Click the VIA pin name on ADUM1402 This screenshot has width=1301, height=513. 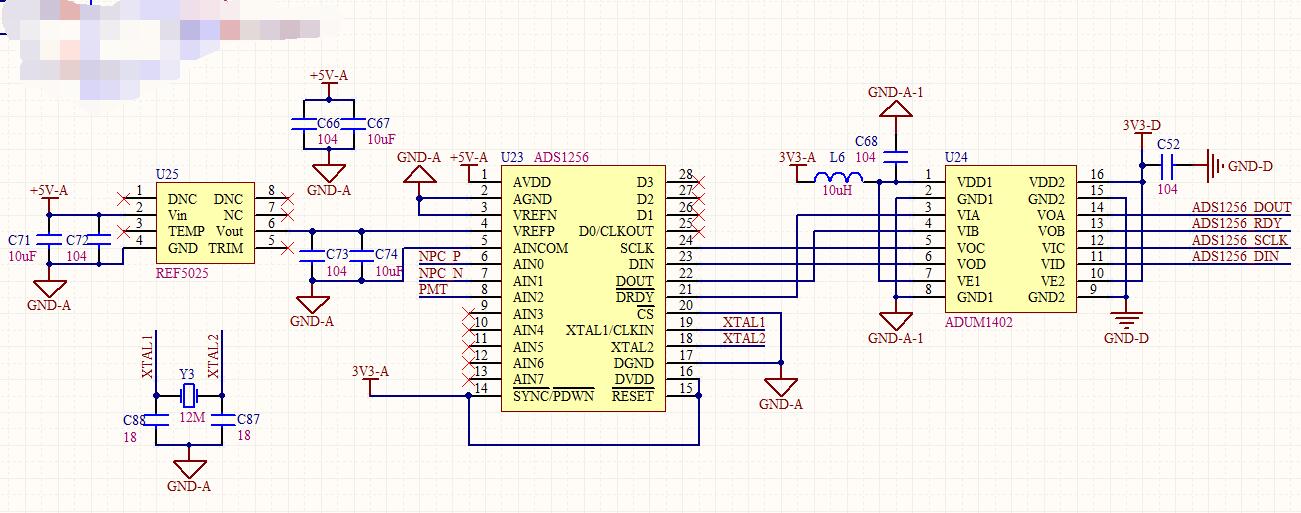click(x=969, y=215)
